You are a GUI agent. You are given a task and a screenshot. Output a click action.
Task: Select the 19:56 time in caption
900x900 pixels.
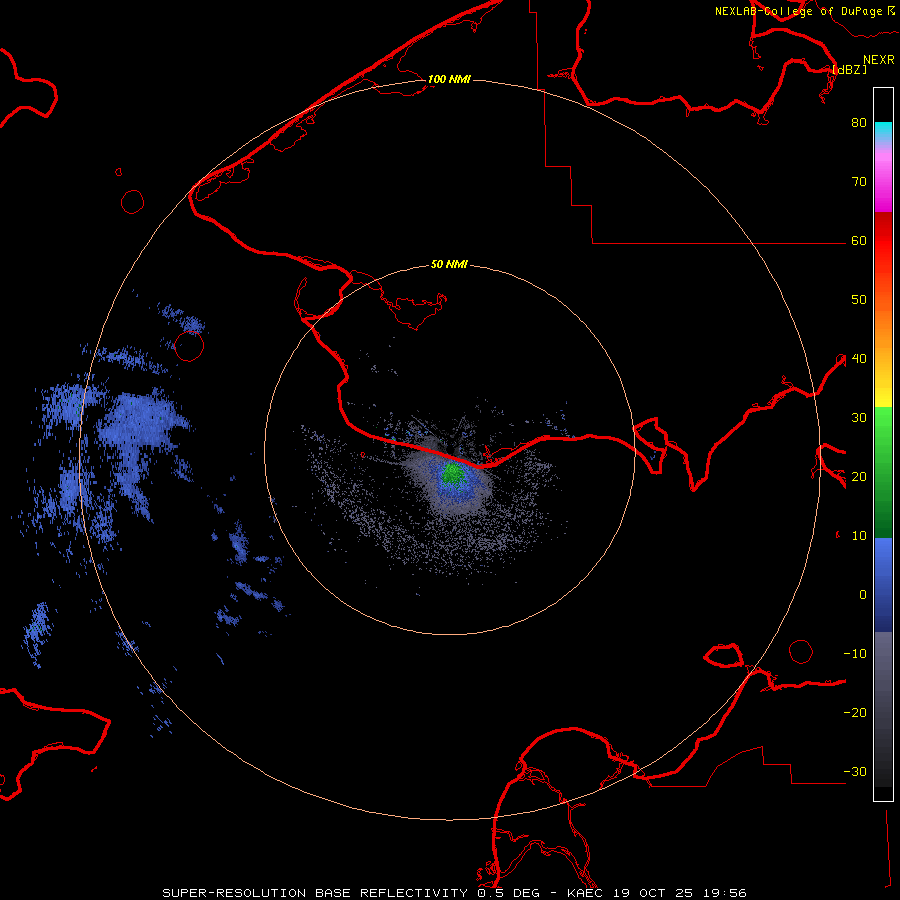(726, 893)
